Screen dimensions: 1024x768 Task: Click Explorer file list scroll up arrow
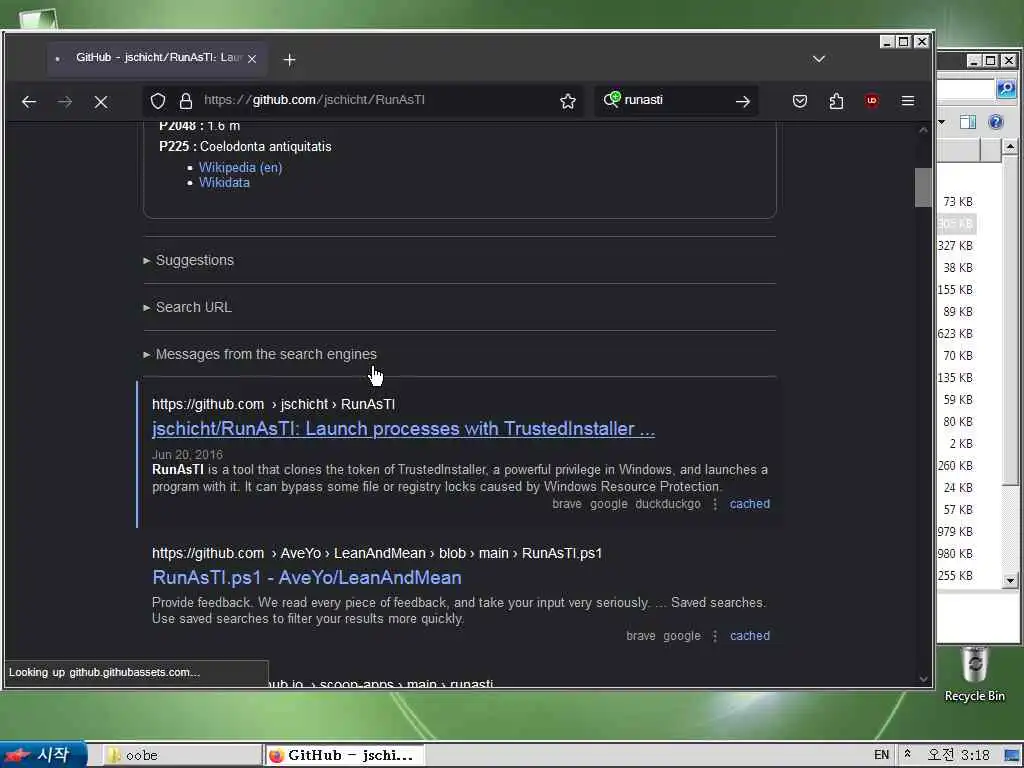coord(1010,146)
